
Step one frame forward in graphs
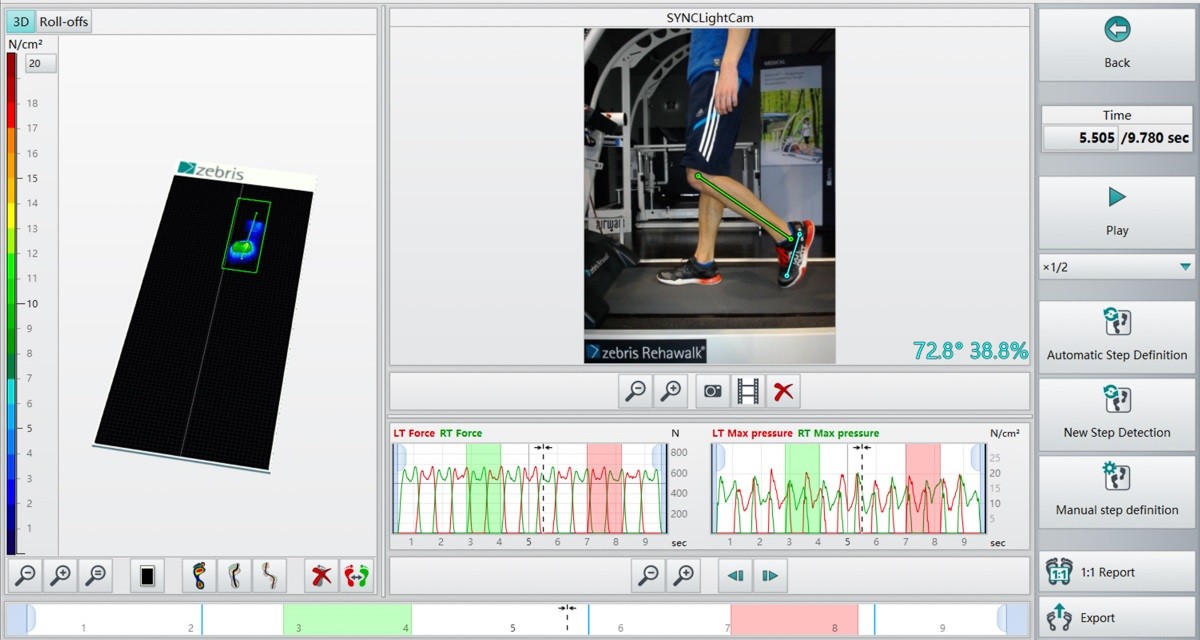(x=770, y=575)
